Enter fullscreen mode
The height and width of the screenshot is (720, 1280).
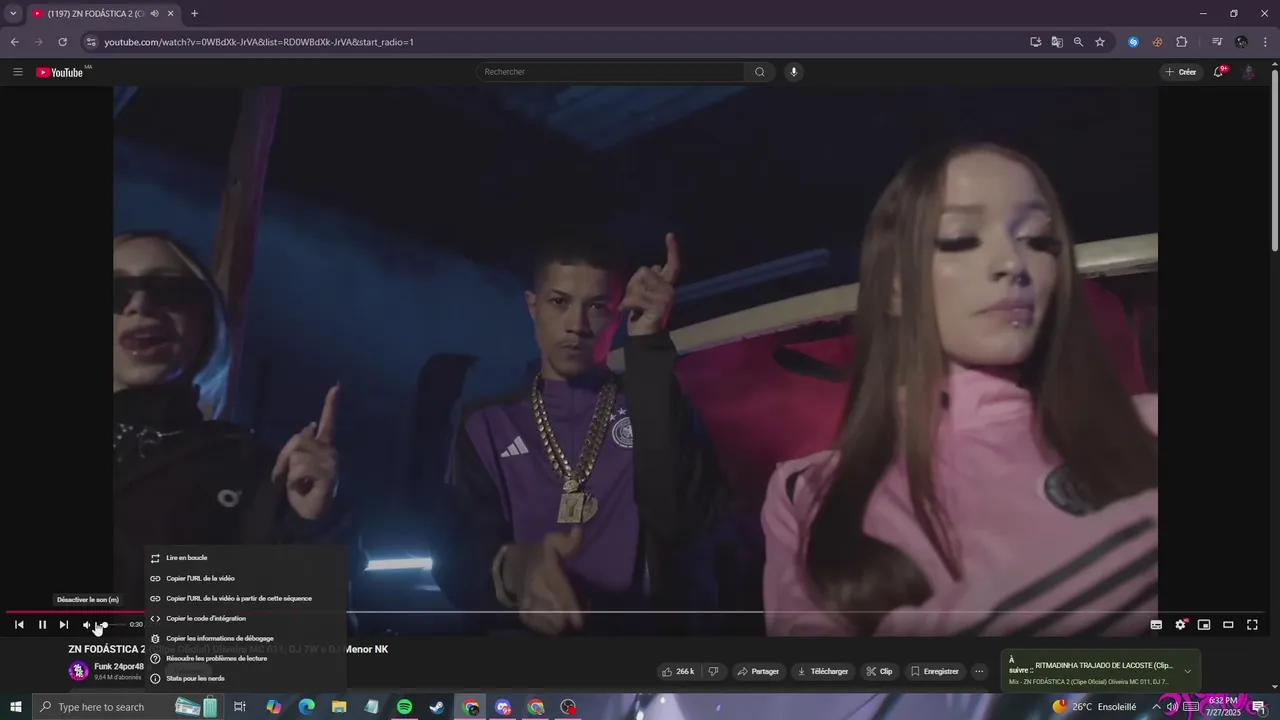click(x=1252, y=625)
